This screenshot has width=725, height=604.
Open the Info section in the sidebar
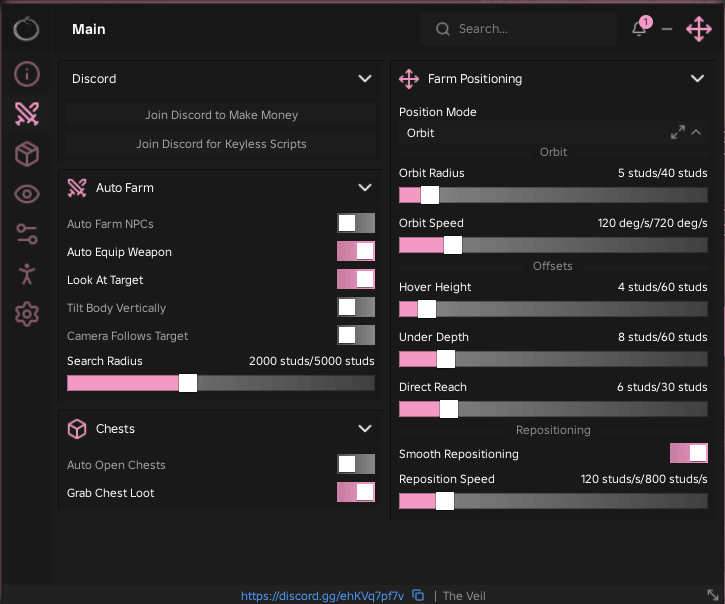point(27,74)
